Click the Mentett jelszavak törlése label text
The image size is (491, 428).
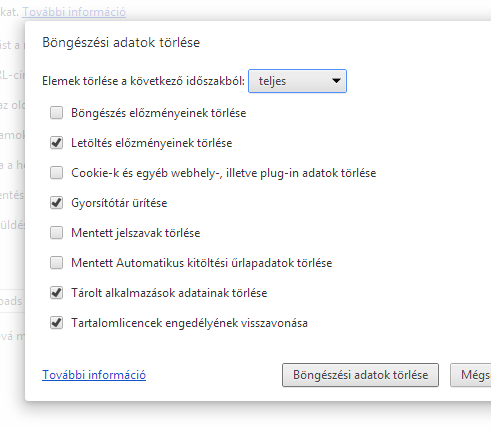[136, 233]
